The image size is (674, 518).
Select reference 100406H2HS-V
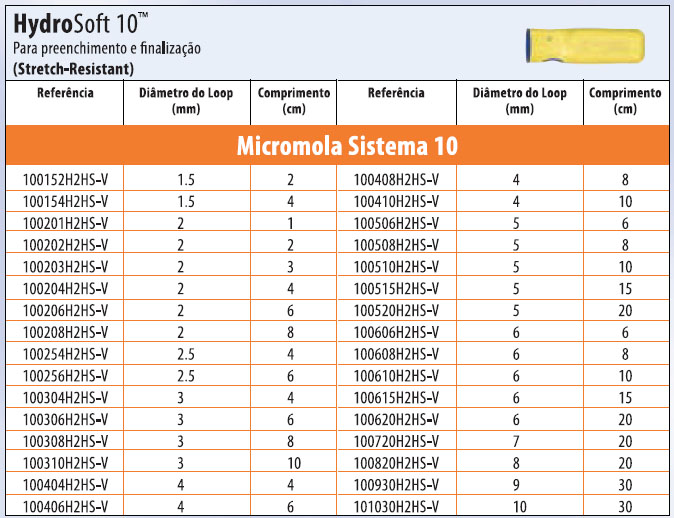click(x=65, y=507)
